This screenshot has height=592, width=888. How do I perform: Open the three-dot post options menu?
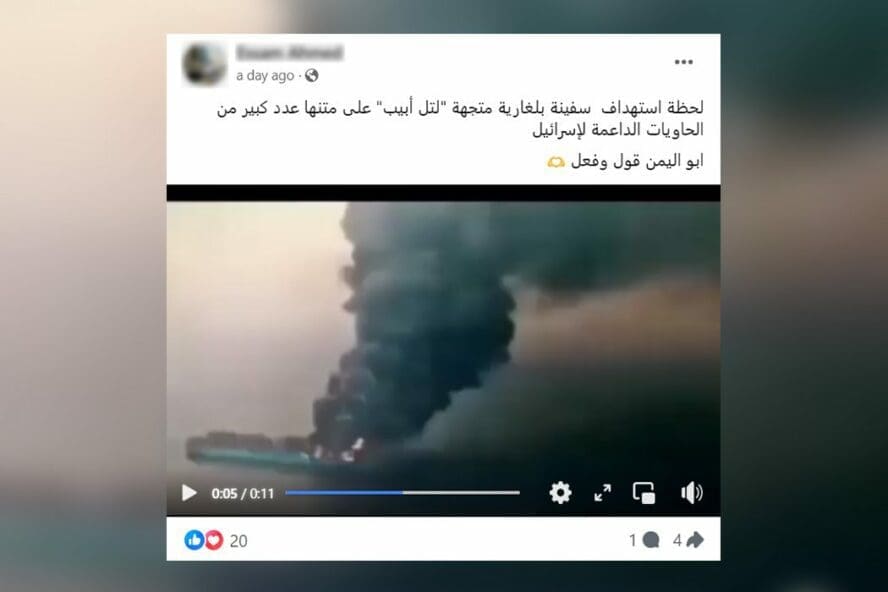point(684,62)
